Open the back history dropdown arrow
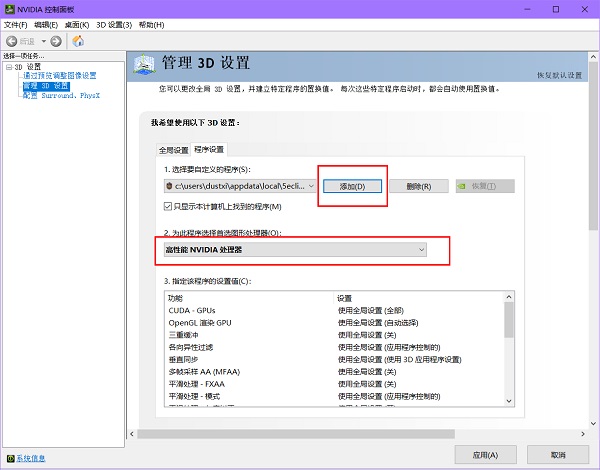This screenshot has width=600, height=470. 43,41
